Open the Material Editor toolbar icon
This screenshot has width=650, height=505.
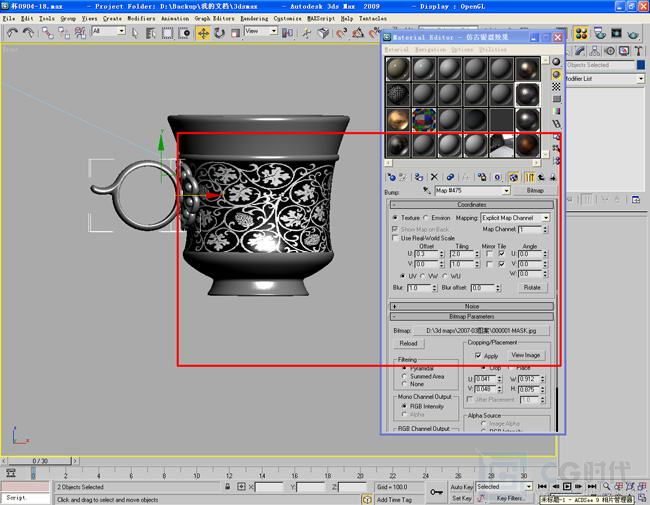tap(581, 33)
